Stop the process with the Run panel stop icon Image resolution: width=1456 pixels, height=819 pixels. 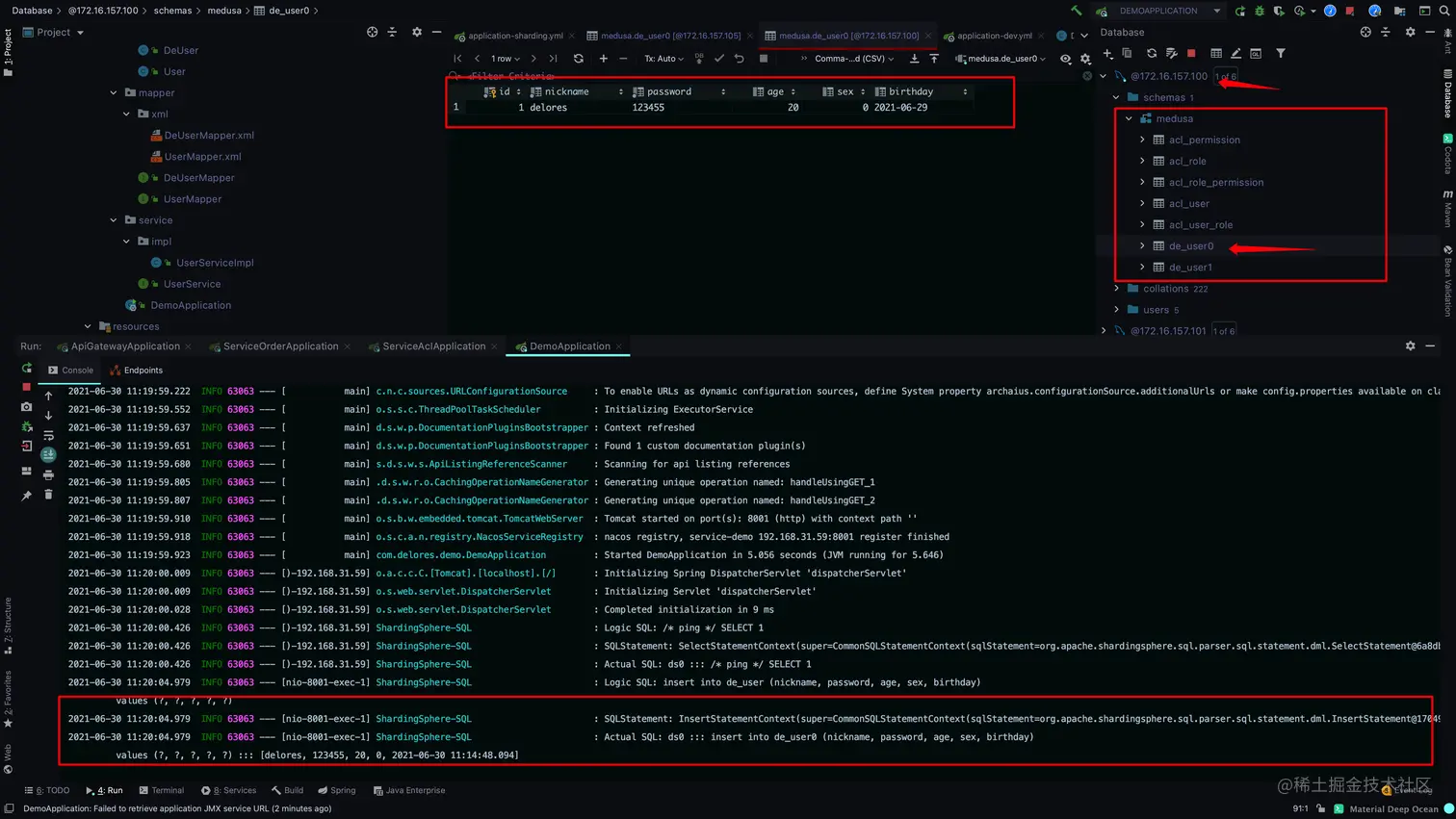tap(26, 387)
